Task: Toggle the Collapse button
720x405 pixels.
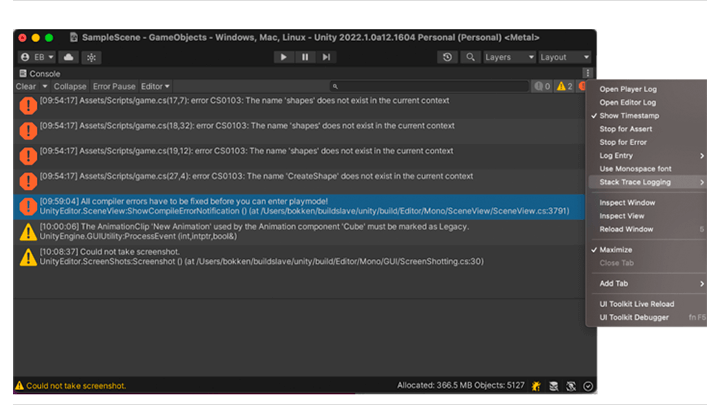Action: [x=70, y=86]
